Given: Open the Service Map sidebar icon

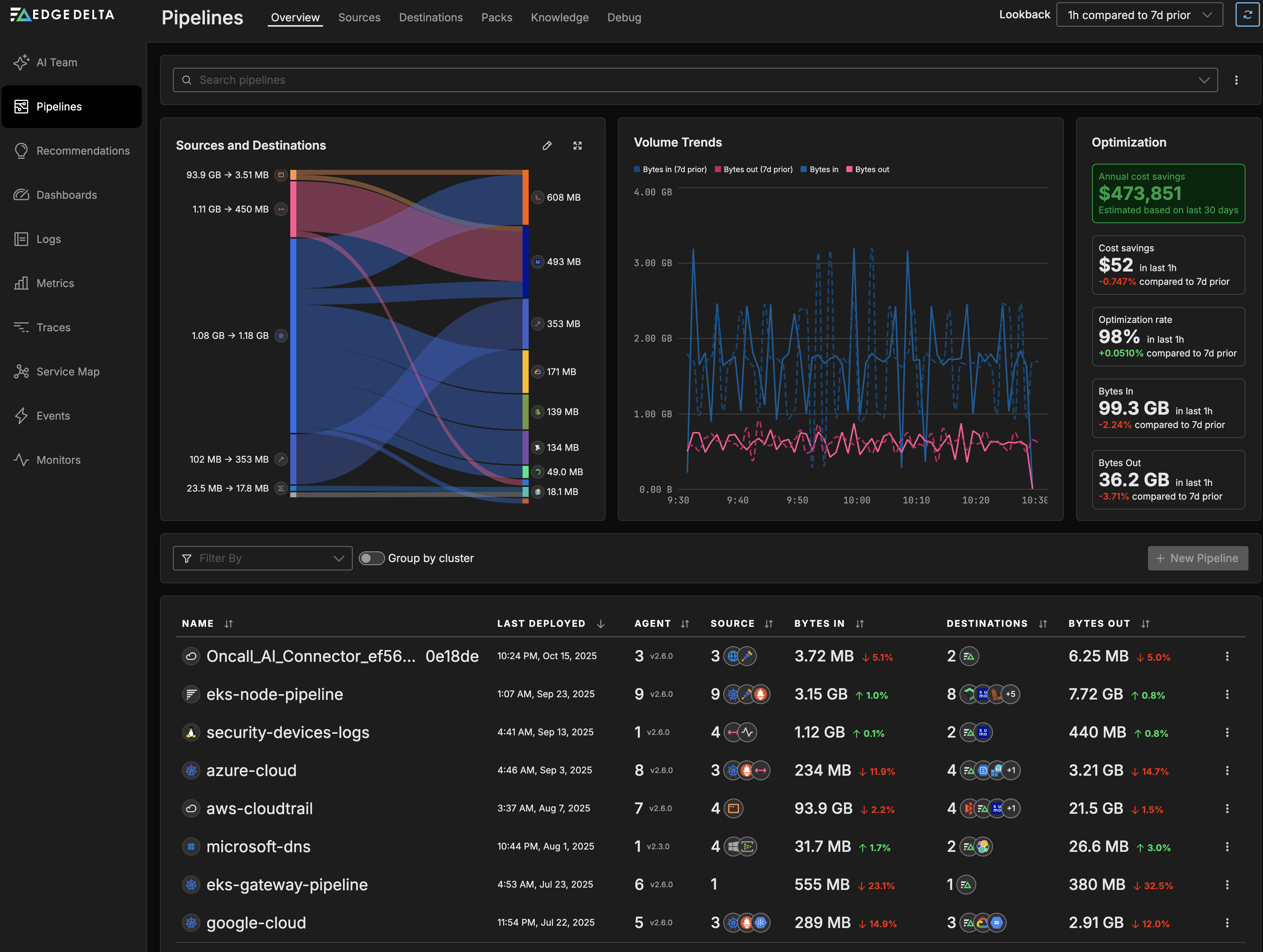Looking at the screenshot, I should tap(21, 372).
